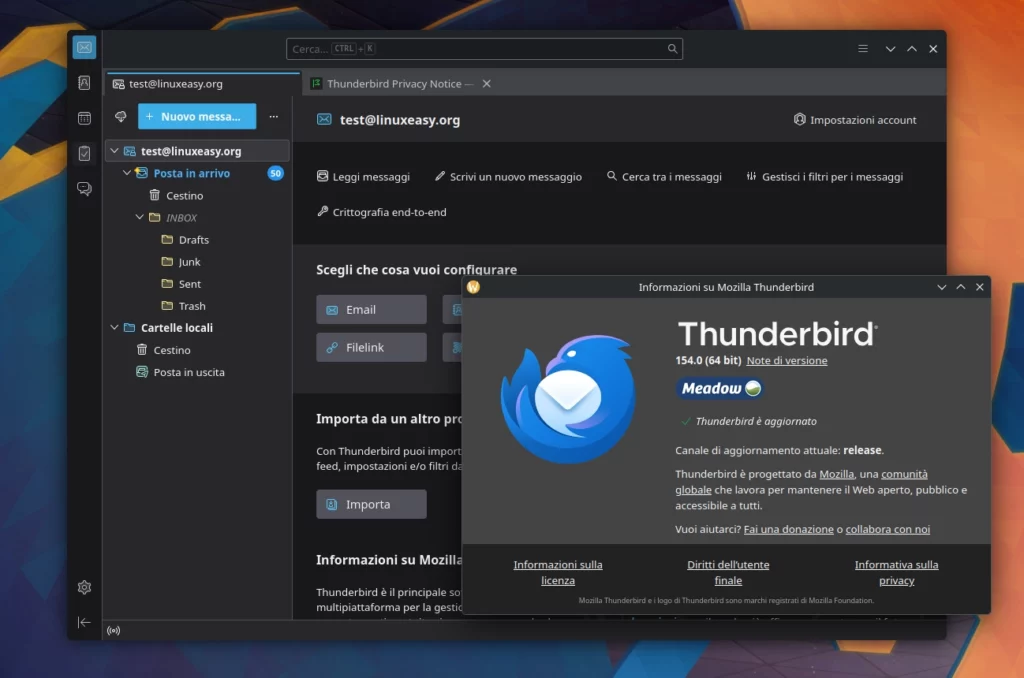Open the Mozilla link in About dialog
The height and width of the screenshot is (678, 1024).
pos(837,474)
